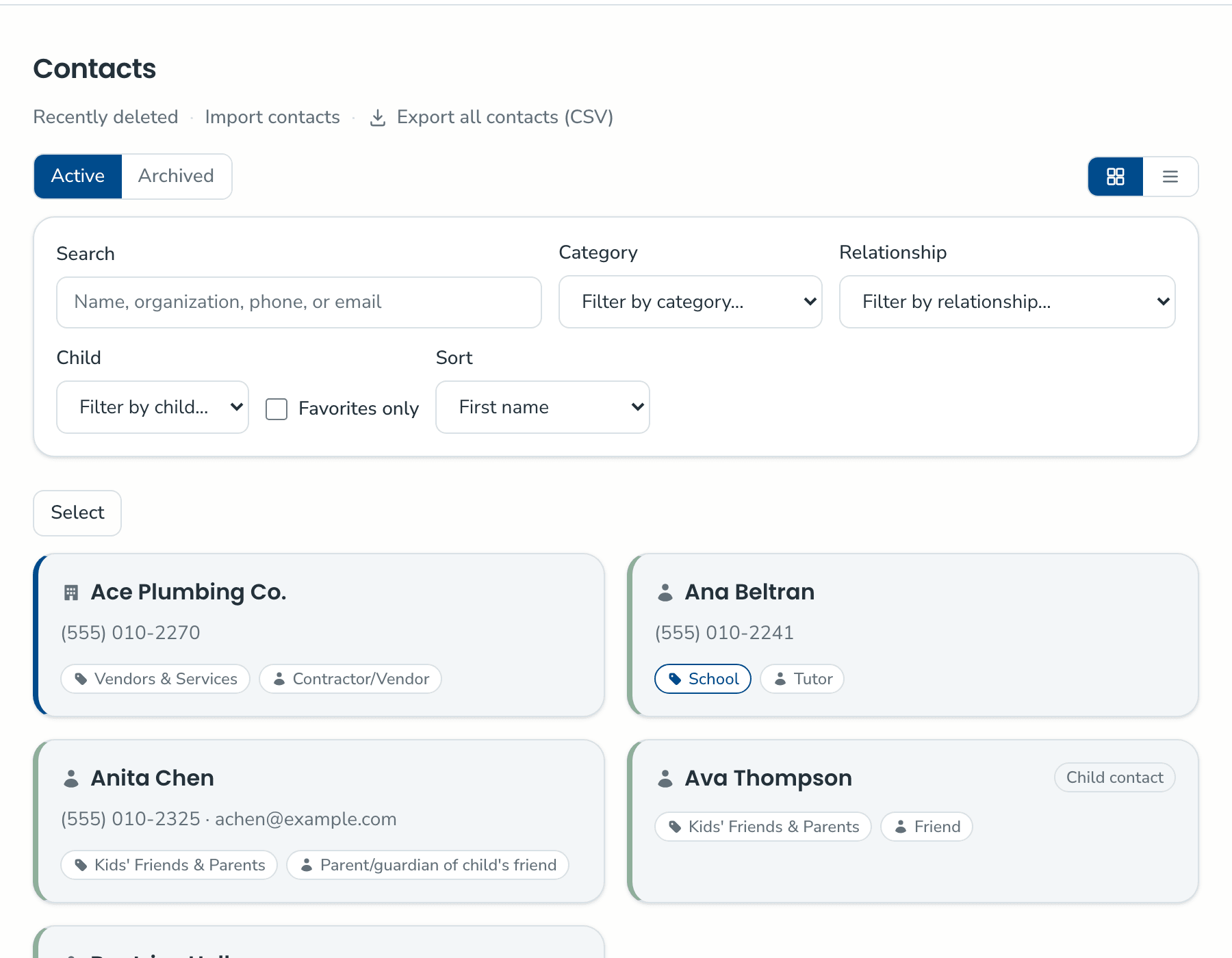
Task: Open Recently deleted contacts
Action: pyautogui.click(x=105, y=117)
